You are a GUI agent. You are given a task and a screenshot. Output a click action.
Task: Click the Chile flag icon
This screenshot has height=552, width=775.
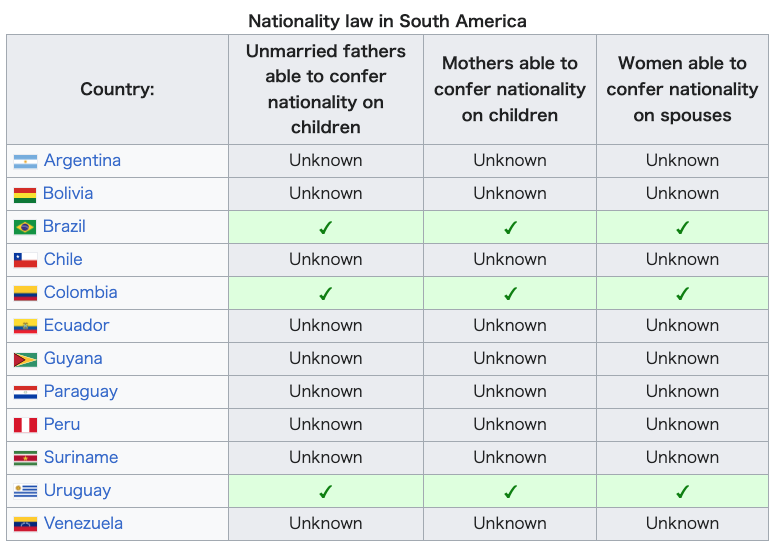pyautogui.click(x=25, y=260)
